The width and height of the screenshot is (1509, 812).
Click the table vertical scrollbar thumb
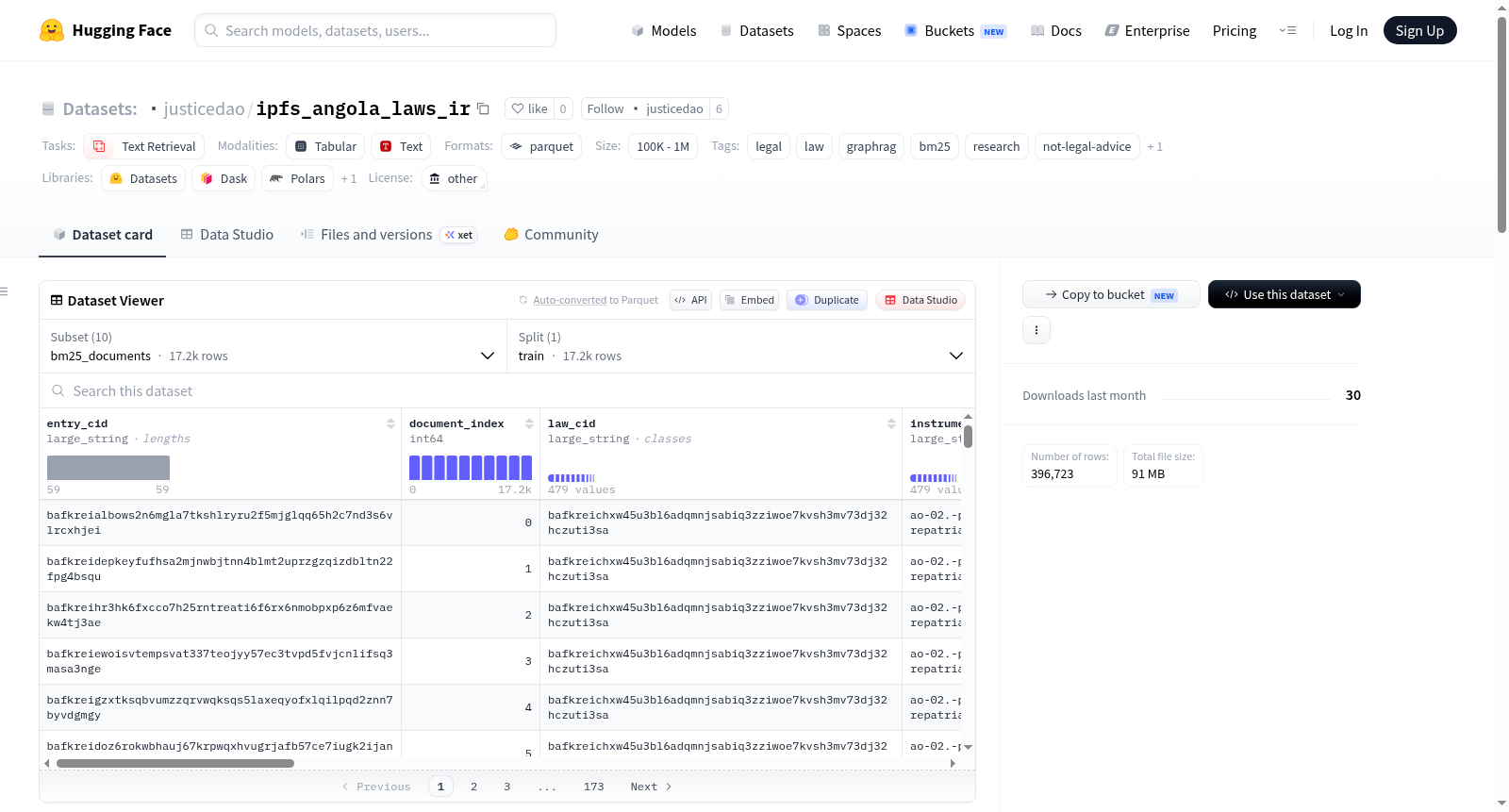[968, 437]
